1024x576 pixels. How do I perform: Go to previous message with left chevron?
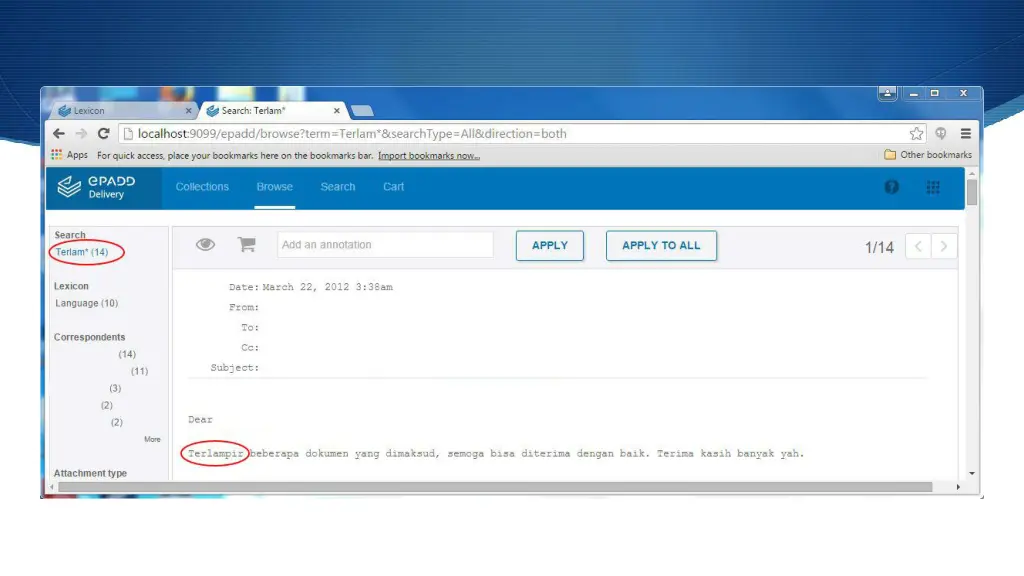click(x=918, y=246)
